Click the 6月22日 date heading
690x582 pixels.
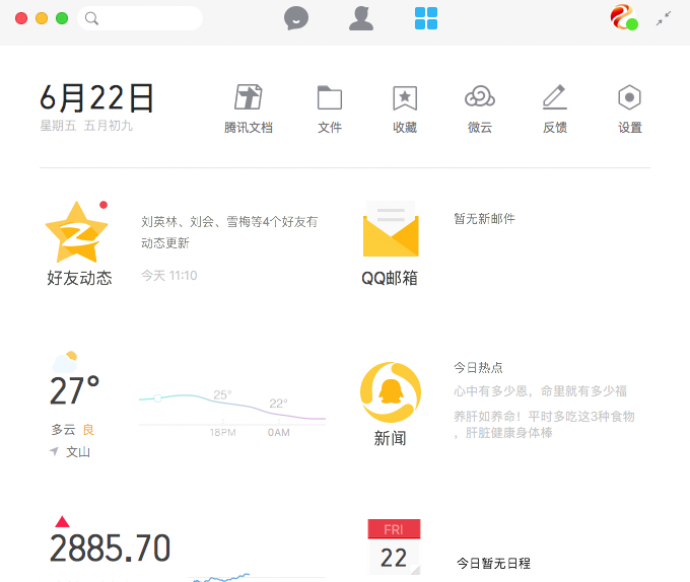(x=97, y=98)
